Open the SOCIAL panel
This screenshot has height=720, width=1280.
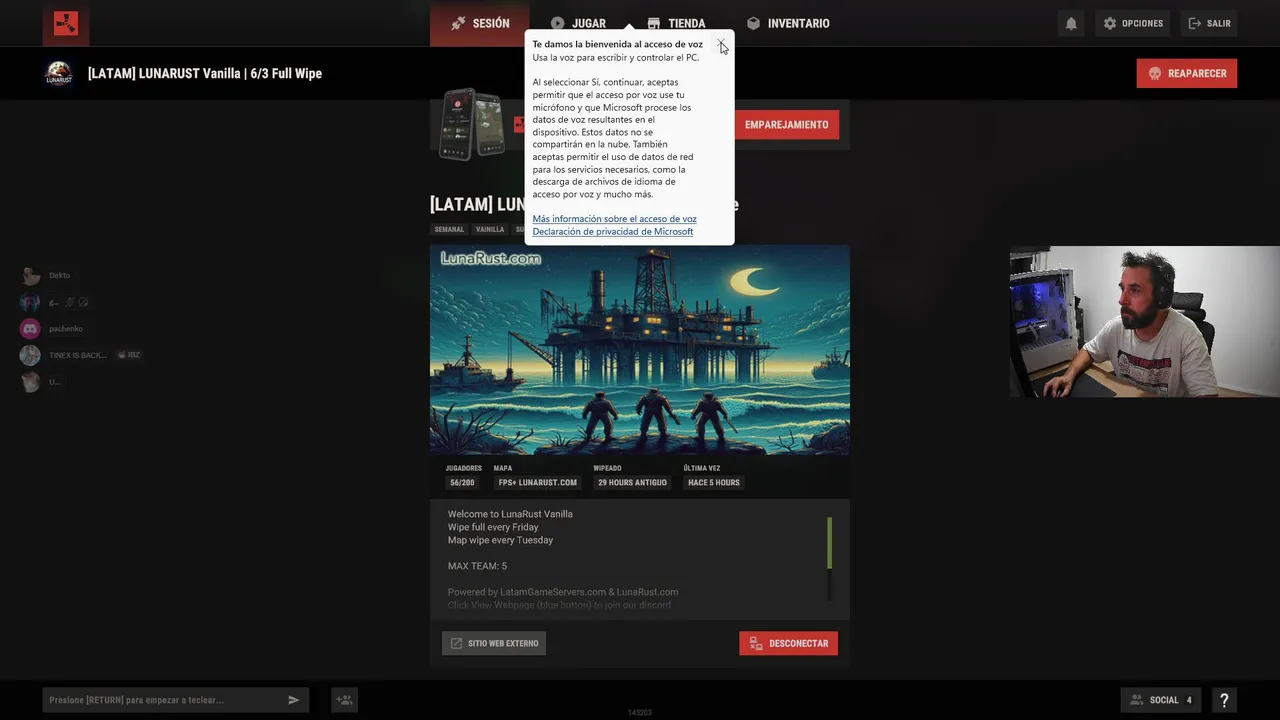pos(1161,700)
